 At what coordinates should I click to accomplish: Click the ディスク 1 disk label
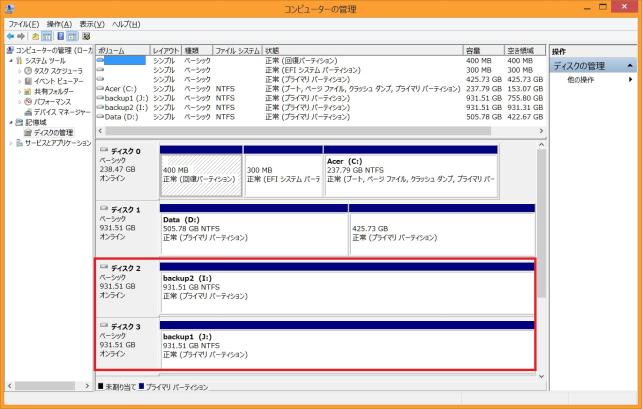pyautogui.click(x=126, y=210)
